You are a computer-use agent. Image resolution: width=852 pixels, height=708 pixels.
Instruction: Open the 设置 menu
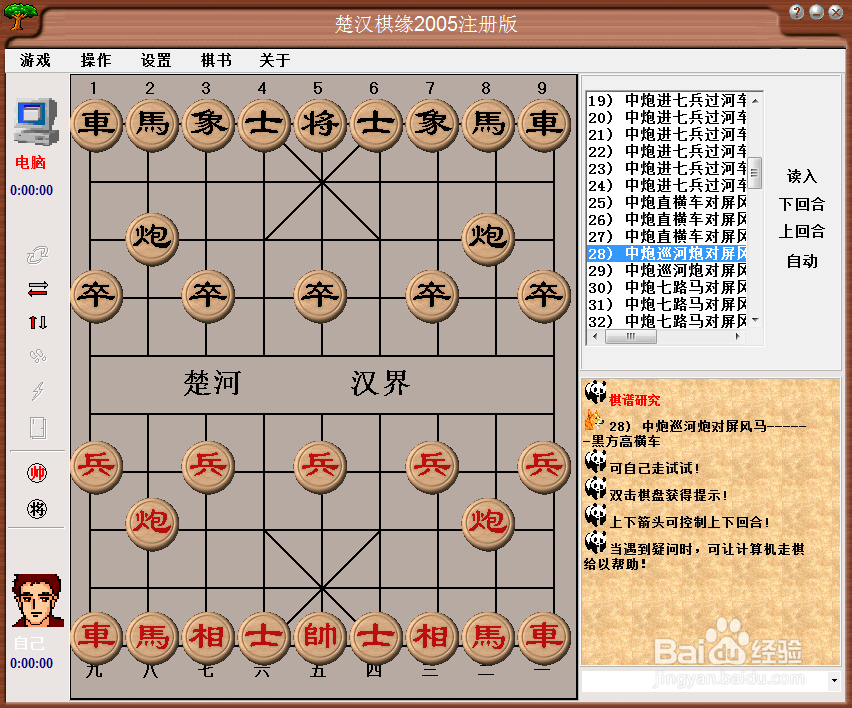[156, 60]
